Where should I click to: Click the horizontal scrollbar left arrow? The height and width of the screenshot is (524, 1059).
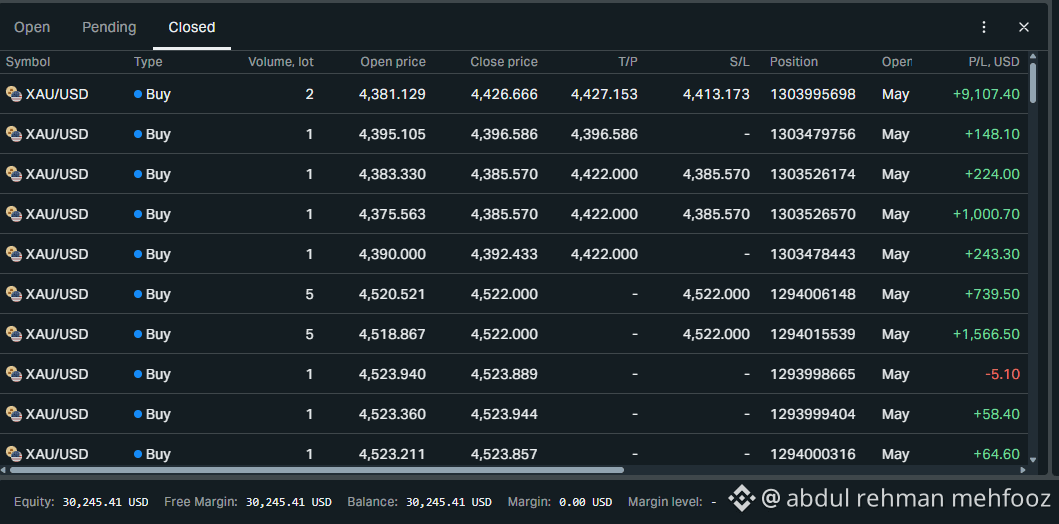coord(4,469)
